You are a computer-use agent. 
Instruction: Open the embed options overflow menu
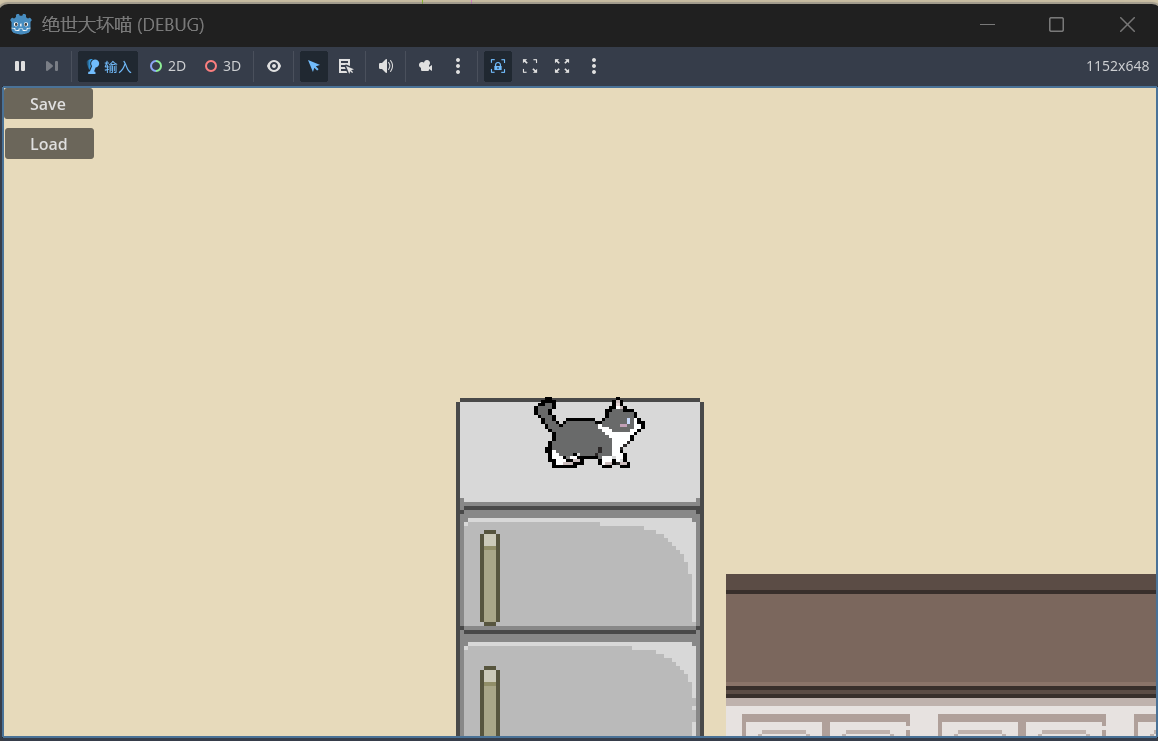pyautogui.click(x=594, y=66)
